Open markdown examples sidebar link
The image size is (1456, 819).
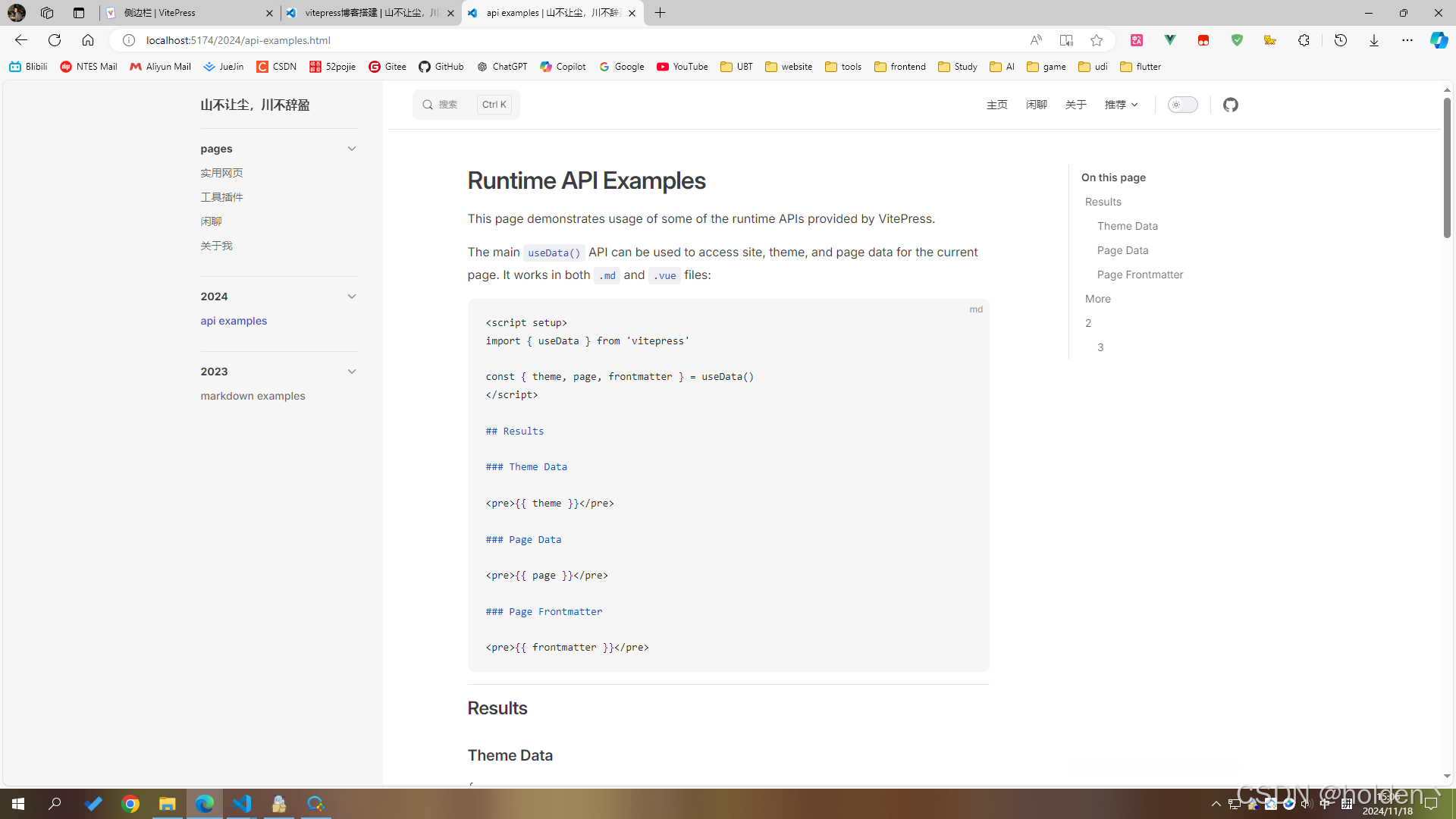click(x=253, y=396)
